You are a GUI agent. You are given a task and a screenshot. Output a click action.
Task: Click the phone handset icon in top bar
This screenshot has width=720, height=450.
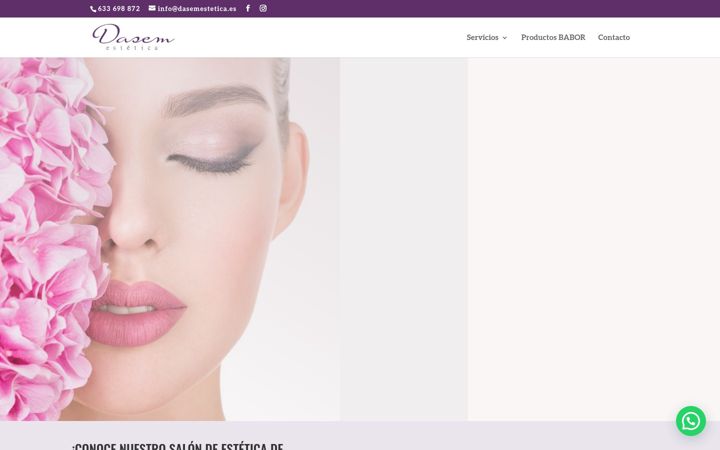(x=93, y=9)
